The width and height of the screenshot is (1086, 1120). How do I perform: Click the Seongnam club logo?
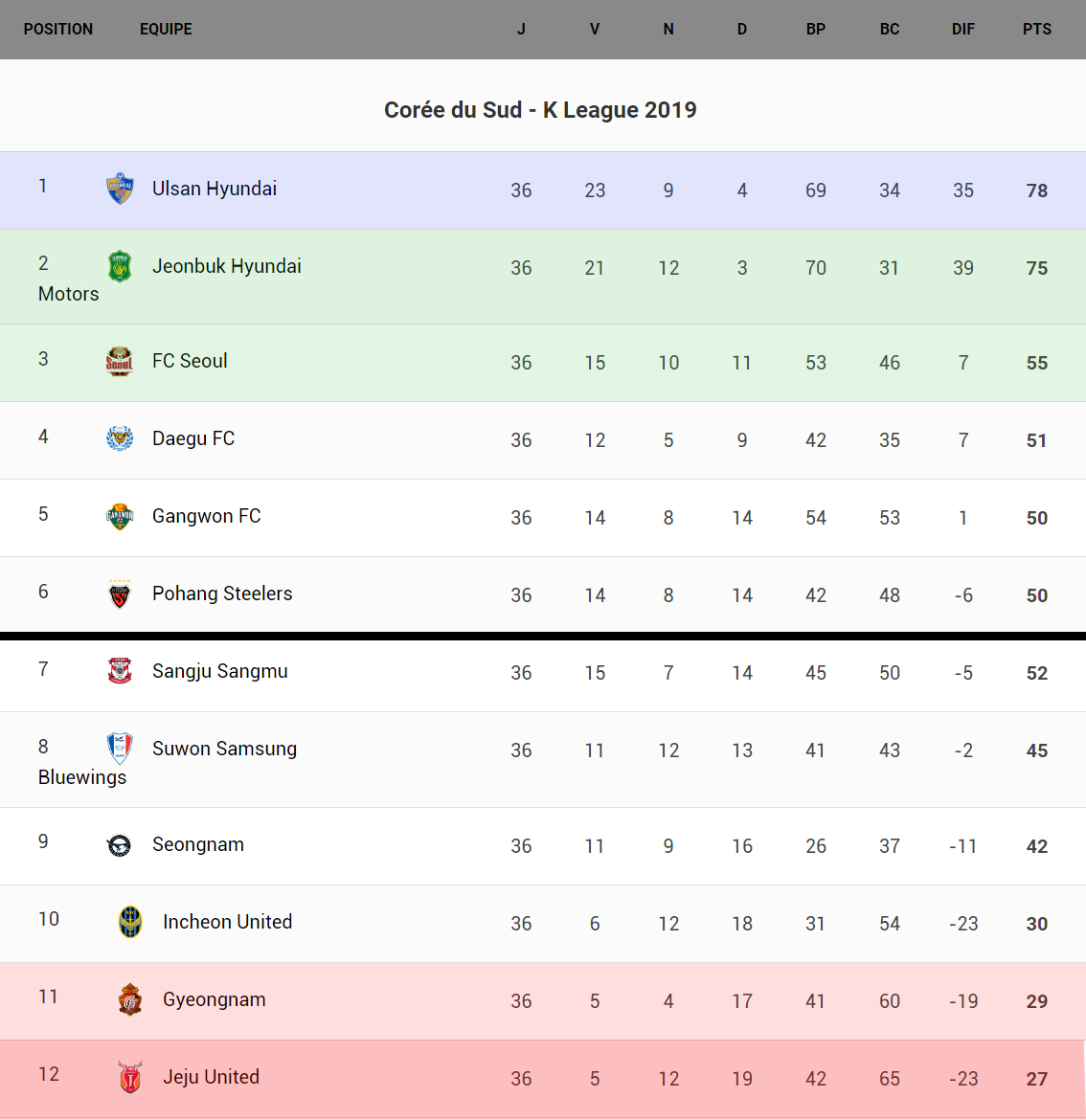(x=120, y=845)
